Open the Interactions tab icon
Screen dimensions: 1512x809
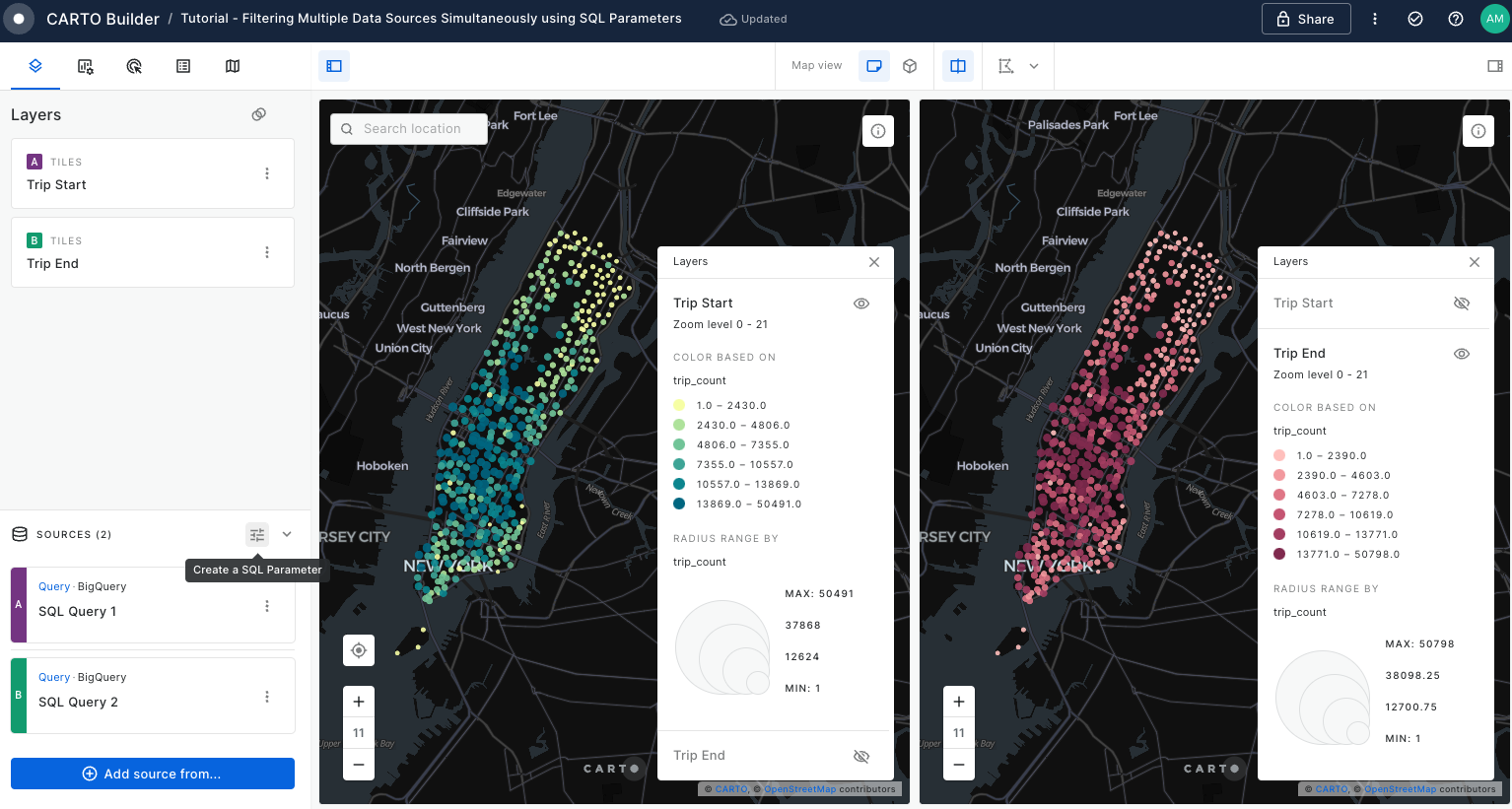tap(134, 66)
